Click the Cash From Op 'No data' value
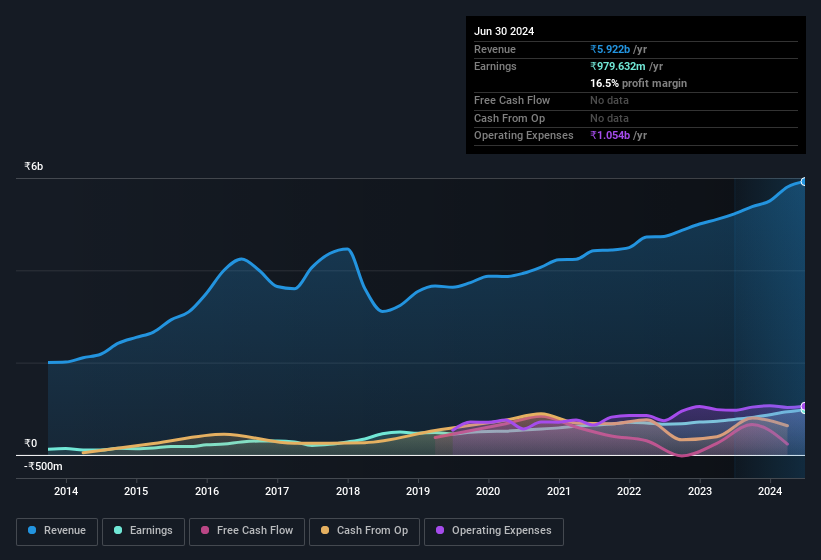Viewport: 821px width, 560px height. 609,118
